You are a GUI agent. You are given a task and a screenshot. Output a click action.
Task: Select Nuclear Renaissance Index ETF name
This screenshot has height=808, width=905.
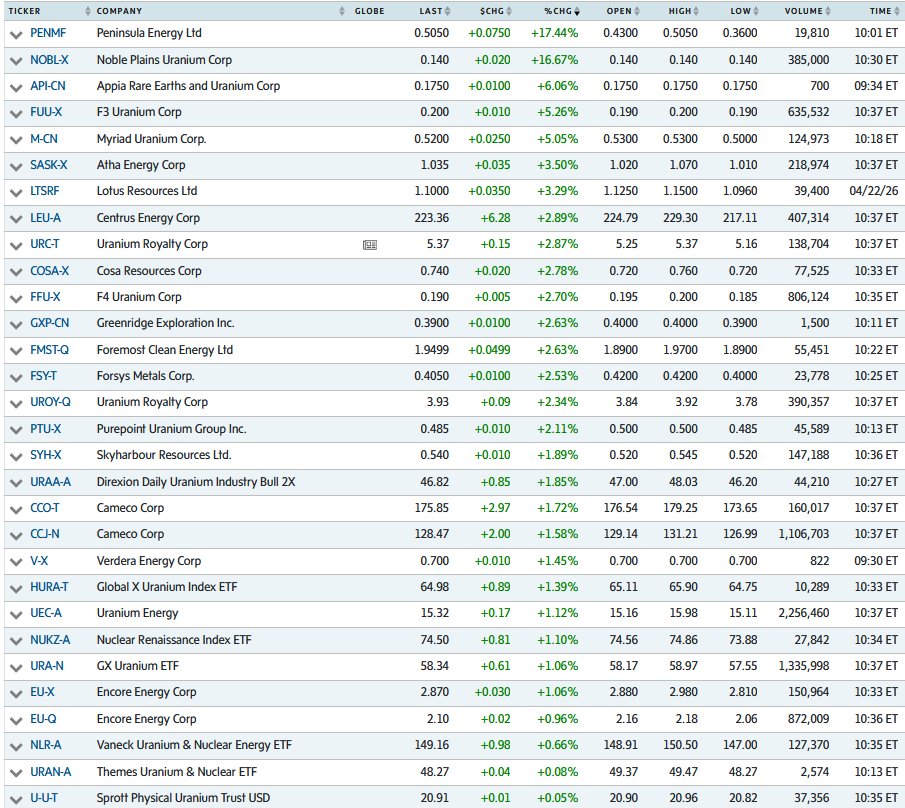tap(174, 639)
